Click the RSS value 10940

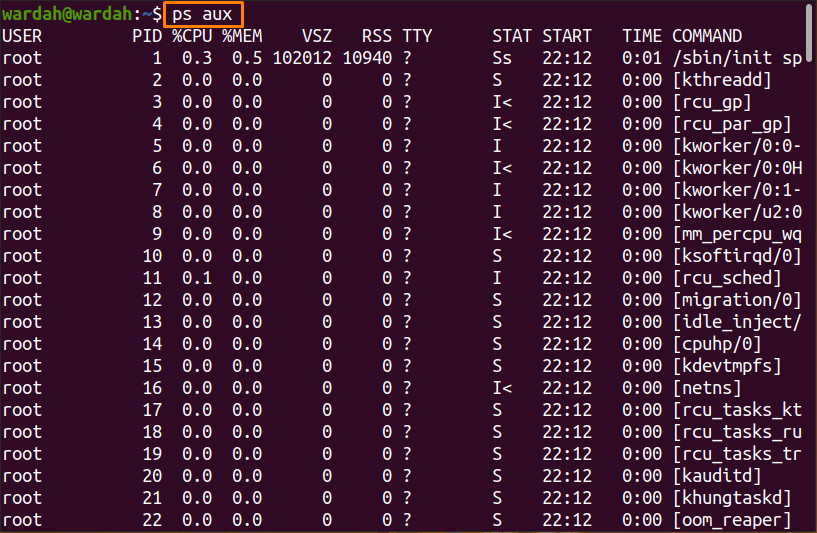pyautogui.click(x=367, y=58)
